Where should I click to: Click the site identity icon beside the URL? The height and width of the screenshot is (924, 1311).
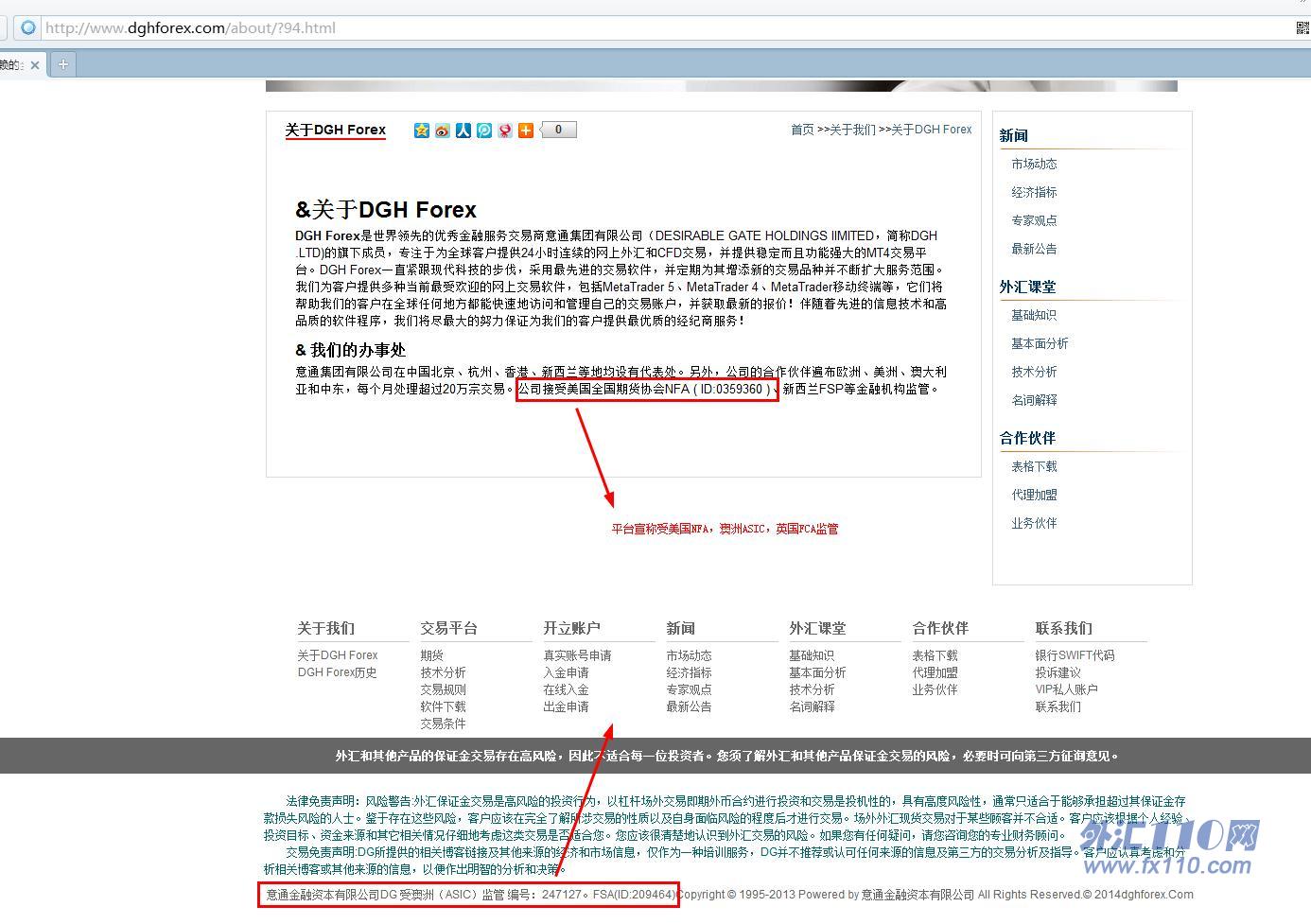point(28,27)
